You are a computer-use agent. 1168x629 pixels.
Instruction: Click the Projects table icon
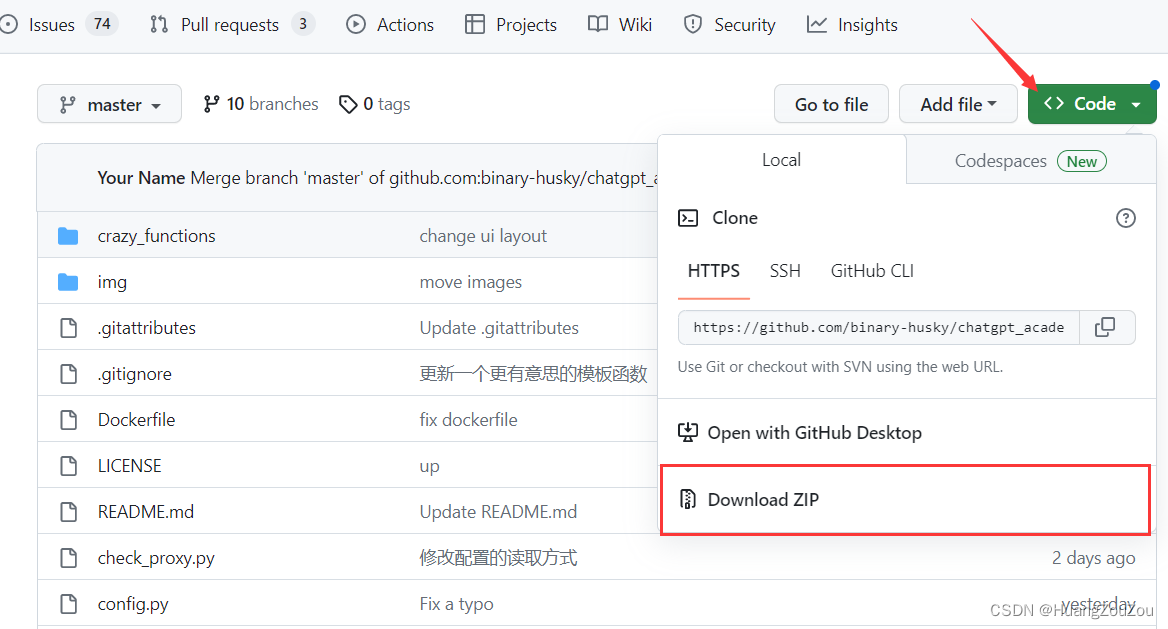click(474, 25)
